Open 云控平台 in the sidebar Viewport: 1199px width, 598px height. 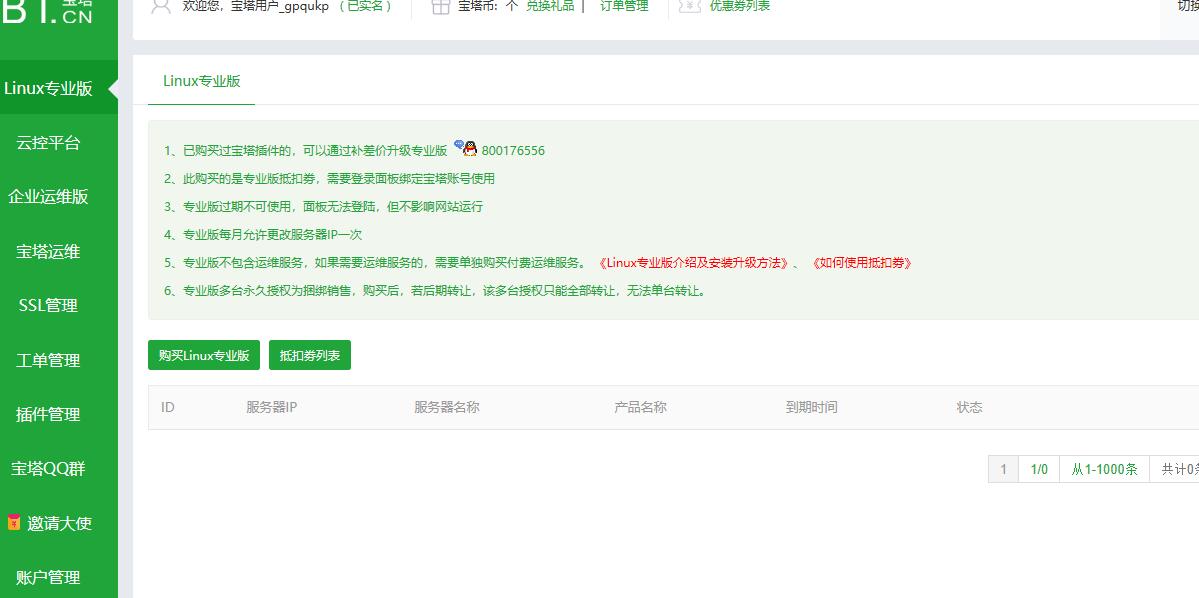pyautogui.click(x=48, y=142)
